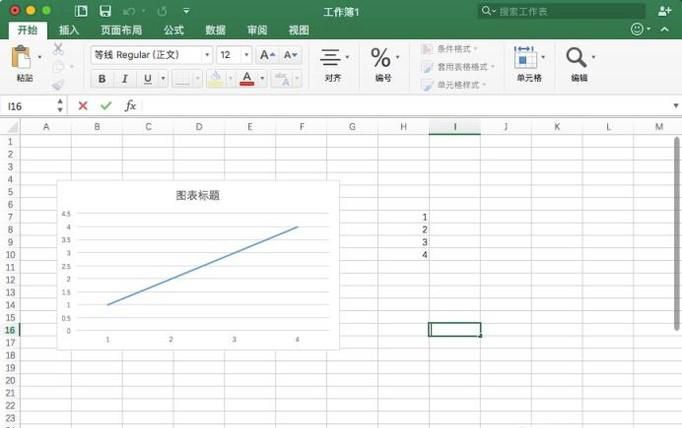Open 单元格样式 cell styles
682x428 pixels.
(x=454, y=85)
